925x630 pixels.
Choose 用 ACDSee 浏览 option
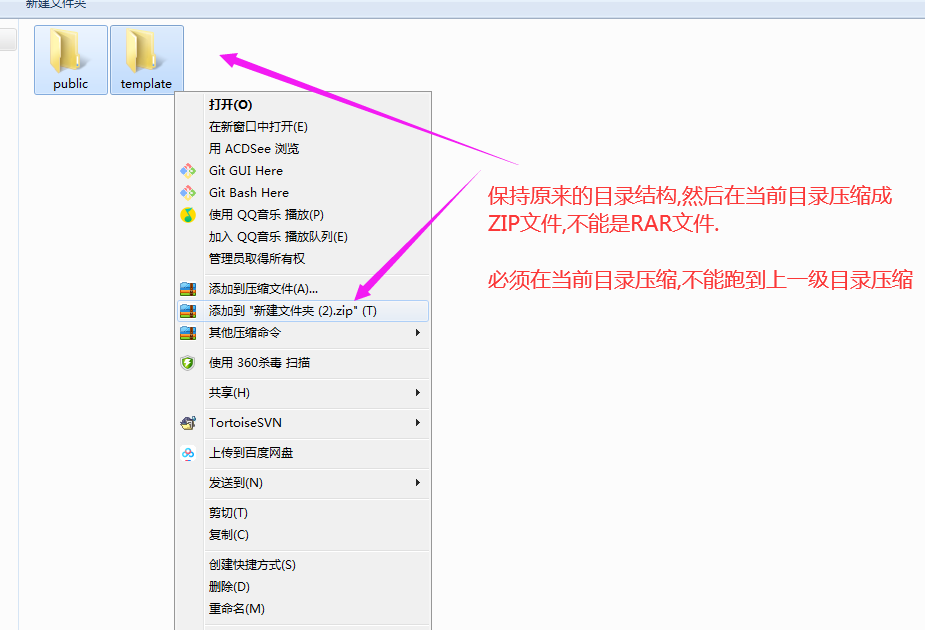(254, 149)
